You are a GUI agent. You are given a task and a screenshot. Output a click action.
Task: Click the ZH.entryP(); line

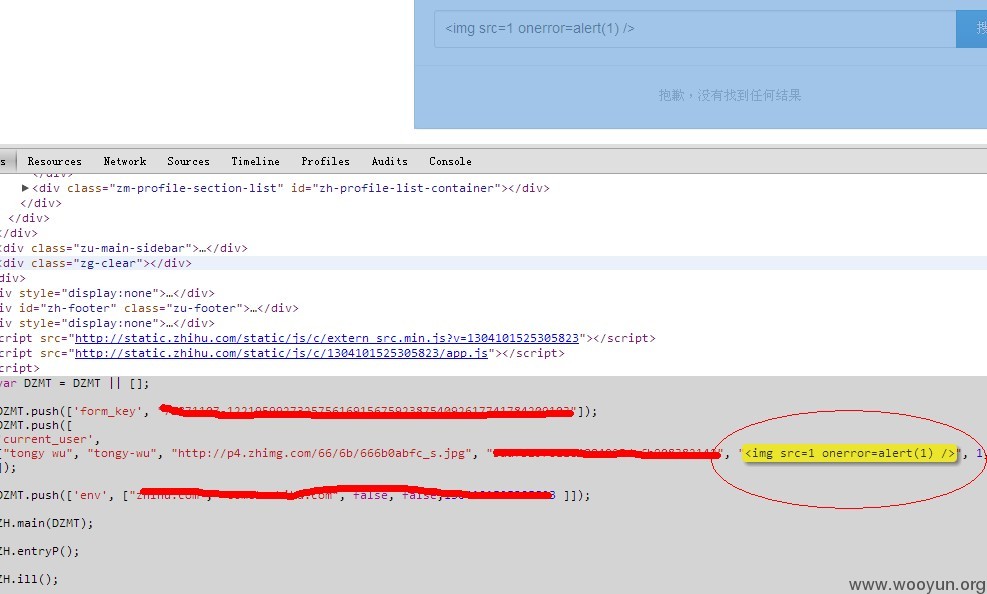click(40, 551)
